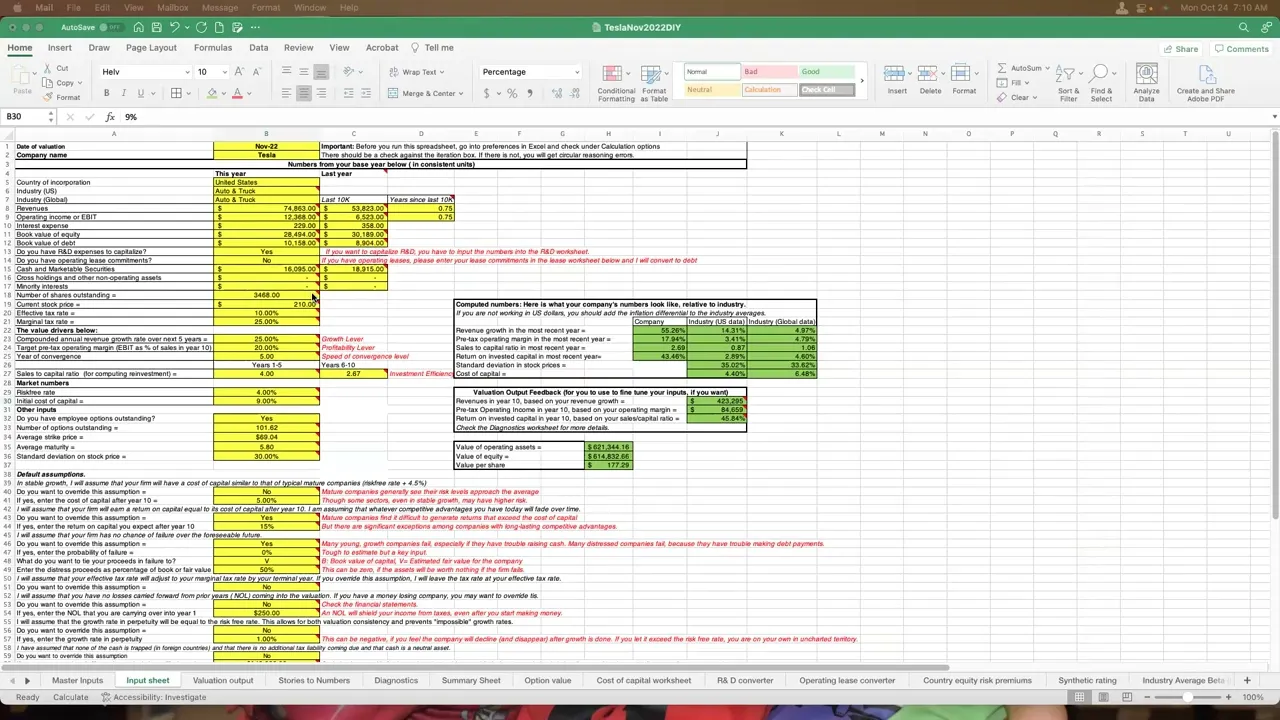Screen dimensions: 1280x720
Task: Toggle bottom vertical alignment
Action: 321,72
